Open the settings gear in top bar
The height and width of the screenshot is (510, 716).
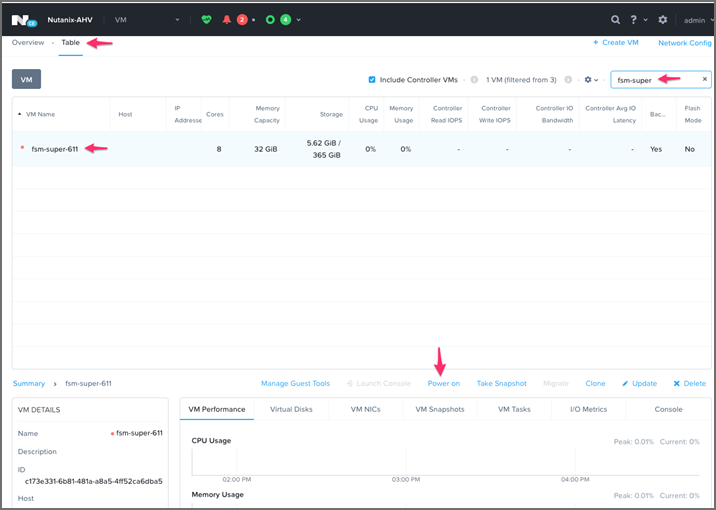(x=663, y=20)
